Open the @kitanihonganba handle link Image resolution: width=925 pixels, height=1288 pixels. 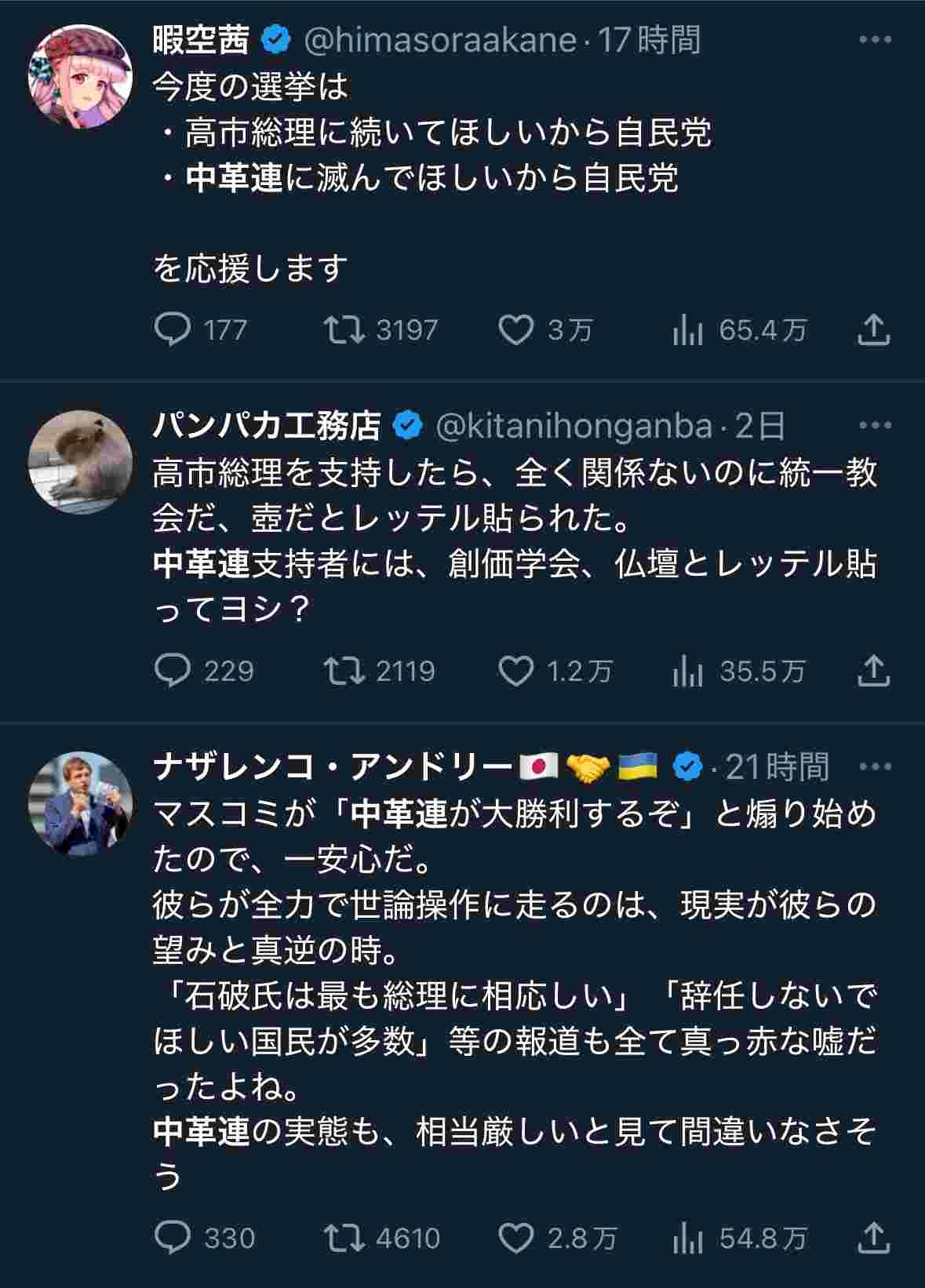pos(573,426)
